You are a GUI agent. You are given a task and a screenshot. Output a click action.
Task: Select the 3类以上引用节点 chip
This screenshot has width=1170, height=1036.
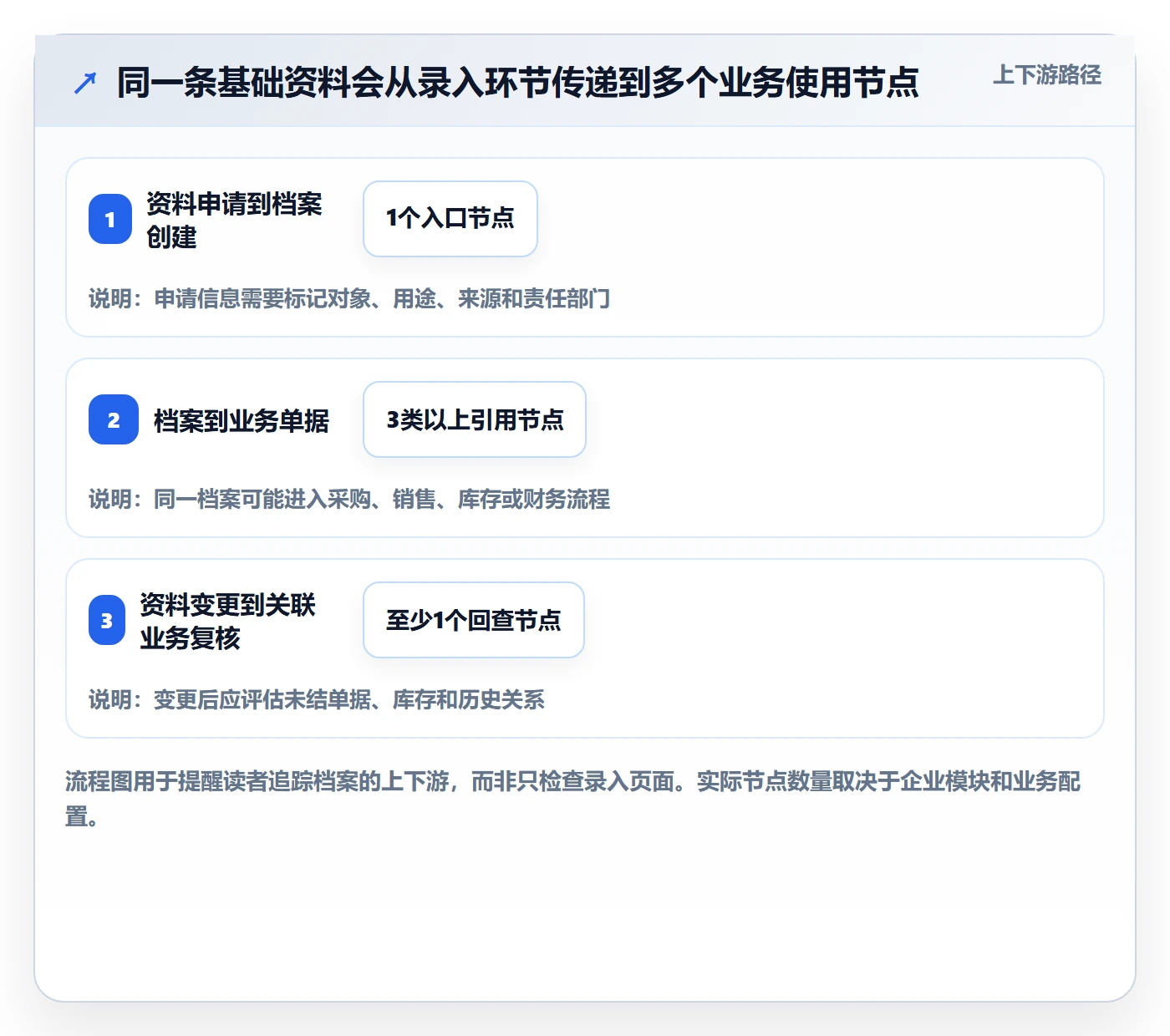point(475,419)
